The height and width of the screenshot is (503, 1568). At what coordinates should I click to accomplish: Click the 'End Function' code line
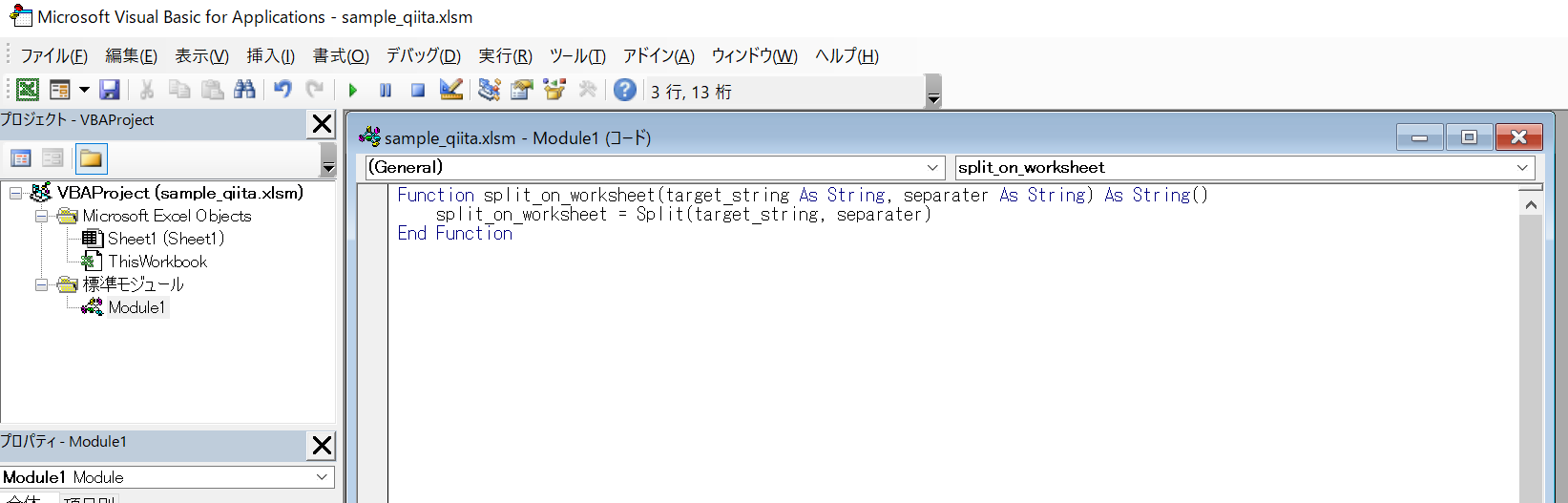[455, 234]
